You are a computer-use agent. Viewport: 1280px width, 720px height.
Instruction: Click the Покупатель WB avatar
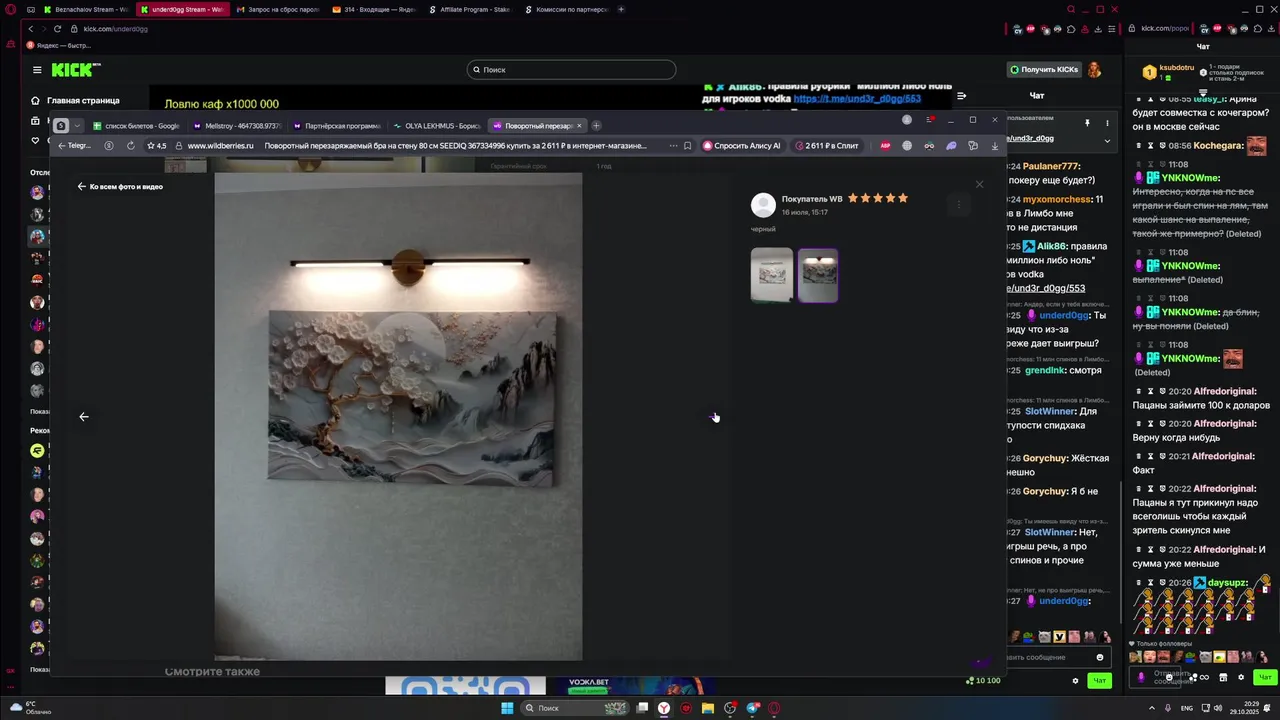763,205
